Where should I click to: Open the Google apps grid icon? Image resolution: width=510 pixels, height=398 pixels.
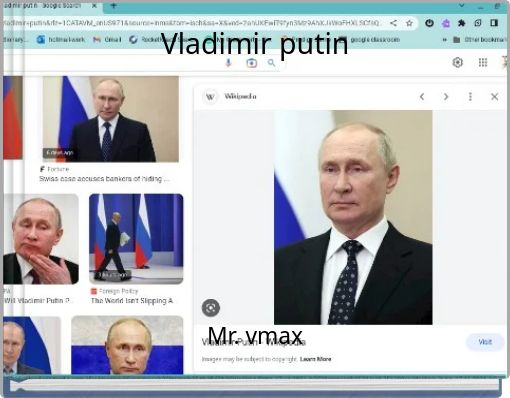pyautogui.click(x=483, y=62)
